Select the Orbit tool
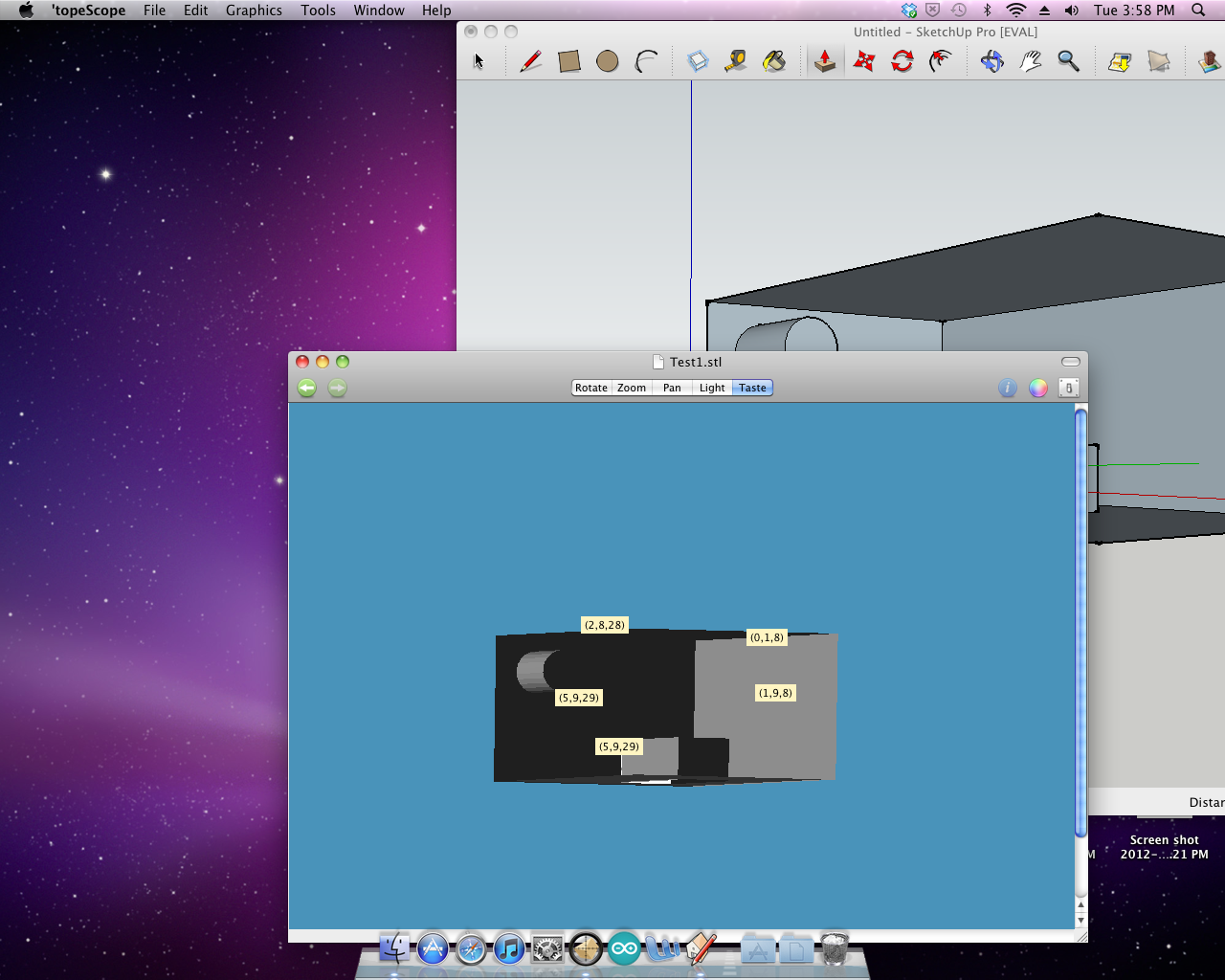The image size is (1225, 980). pos(992,60)
